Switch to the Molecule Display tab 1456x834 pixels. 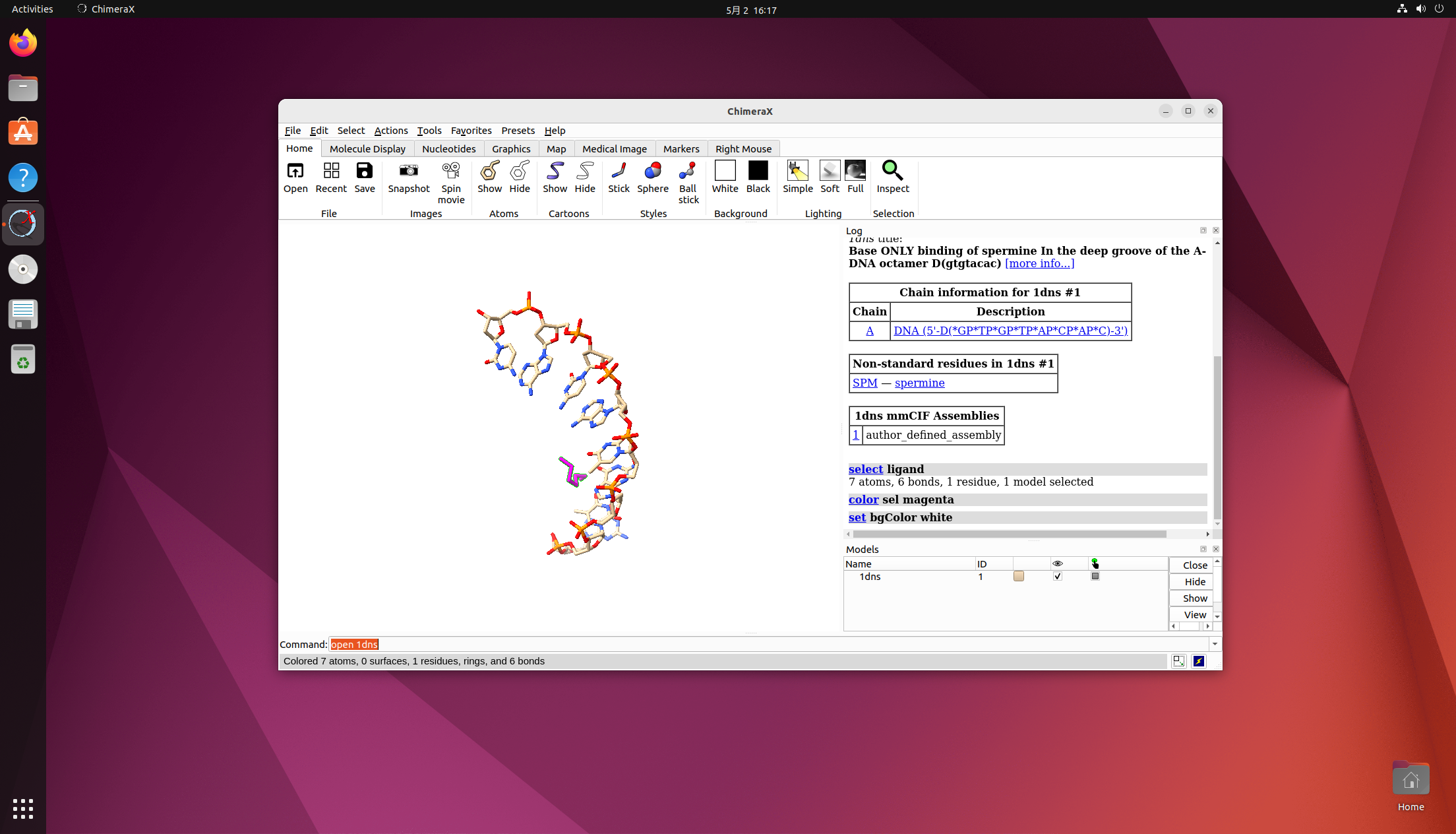click(x=367, y=149)
